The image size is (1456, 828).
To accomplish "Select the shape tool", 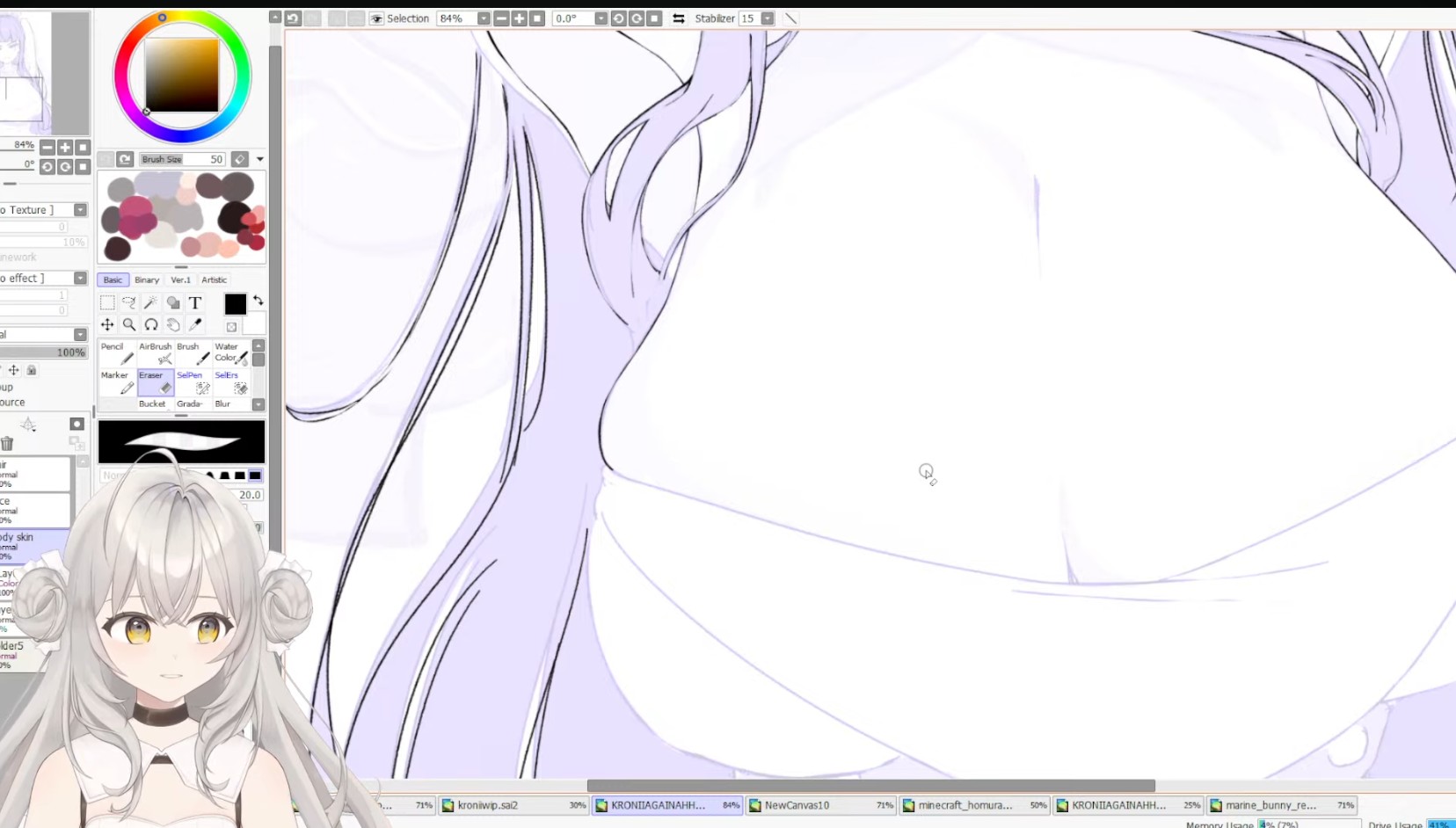I will point(173,302).
